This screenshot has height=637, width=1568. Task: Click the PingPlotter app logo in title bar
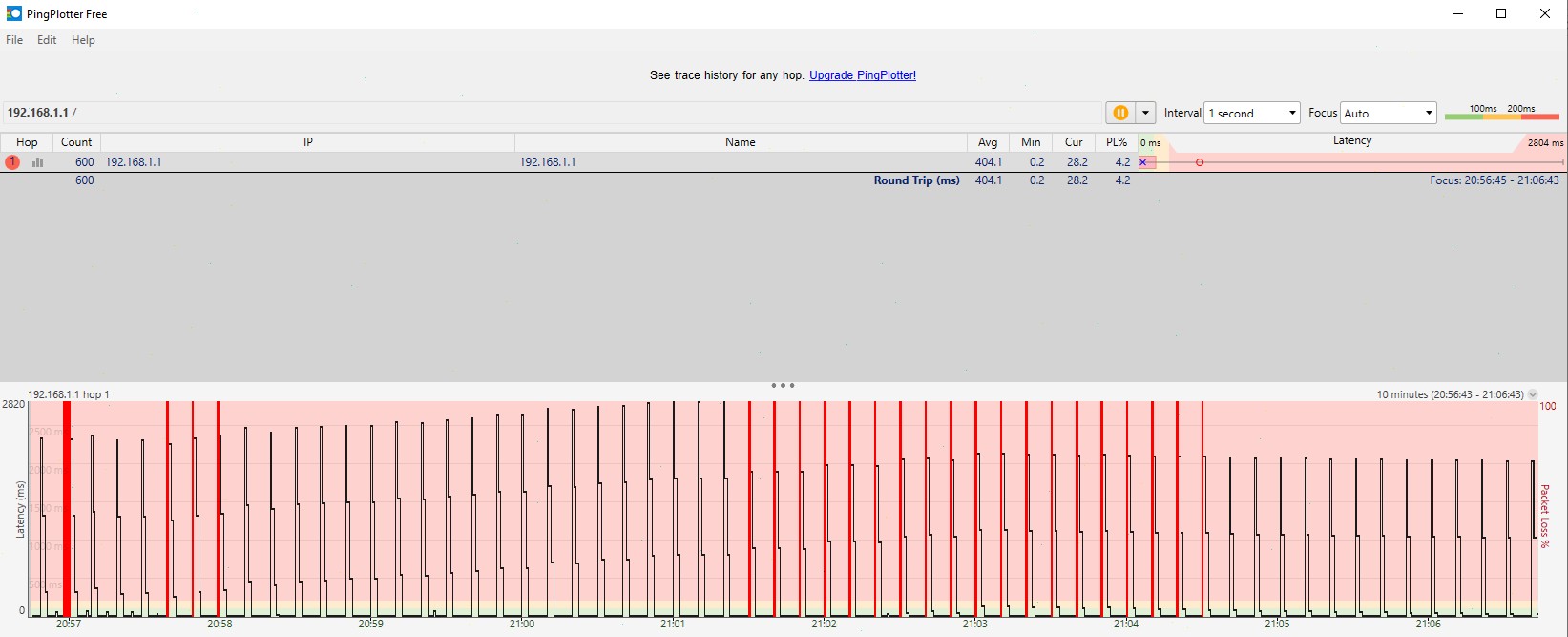13,13
